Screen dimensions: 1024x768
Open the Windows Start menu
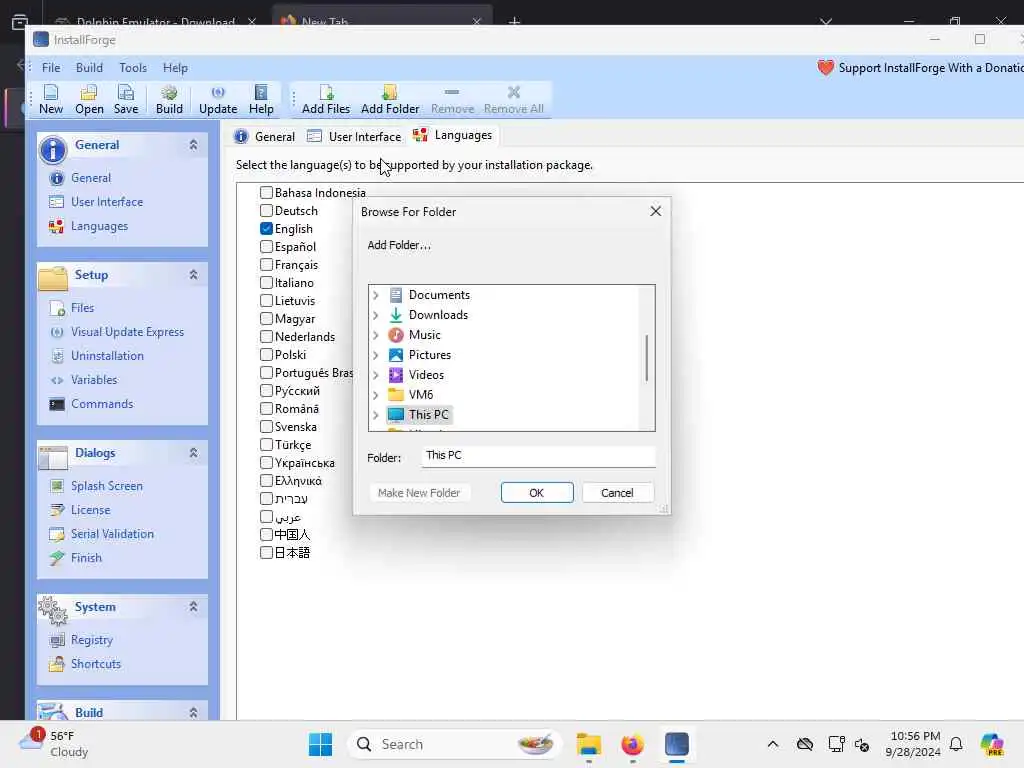pos(320,744)
